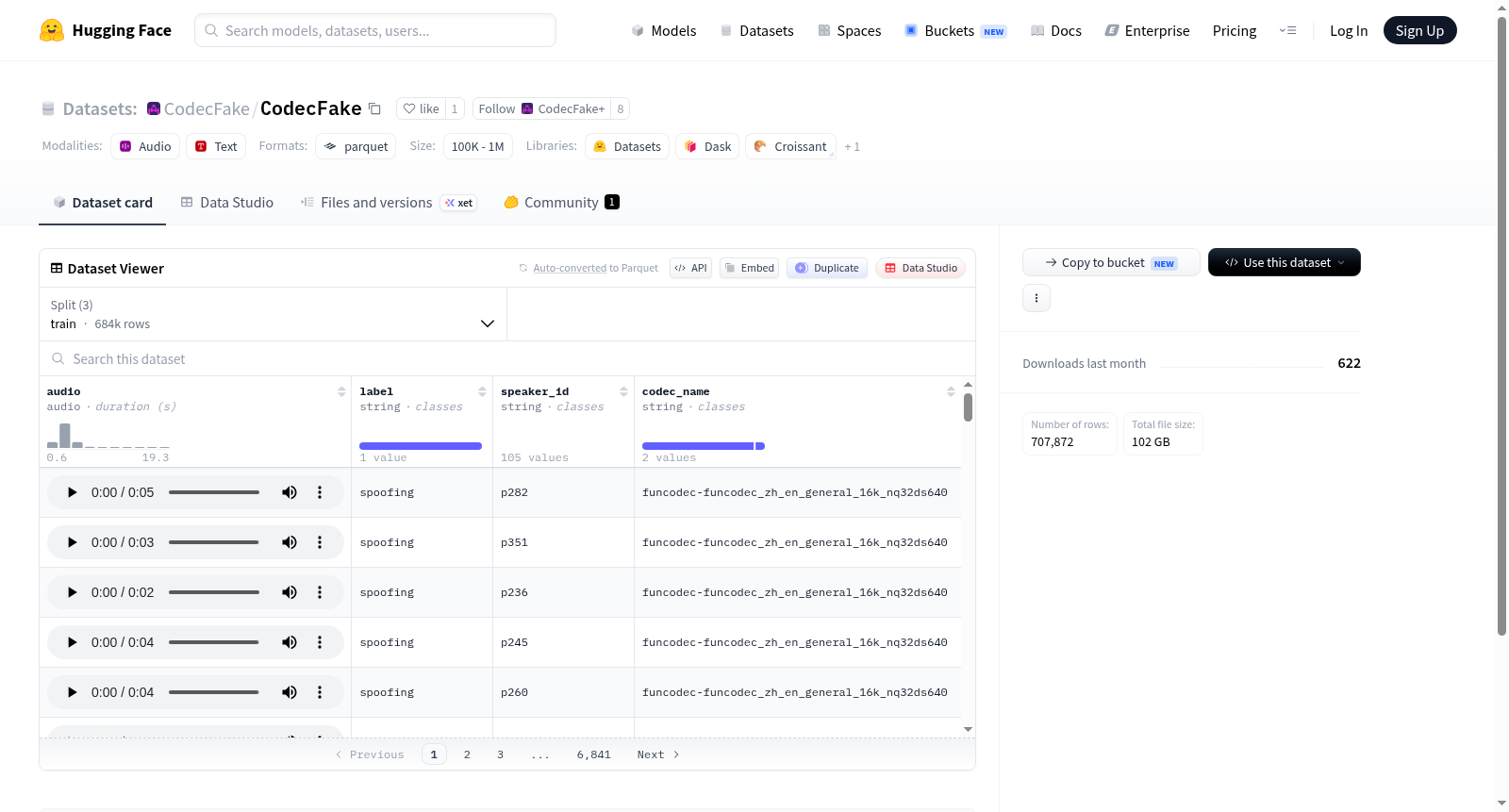1509x812 pixels.
Task: Go to the Next page of results
Action: coord(658,754)
